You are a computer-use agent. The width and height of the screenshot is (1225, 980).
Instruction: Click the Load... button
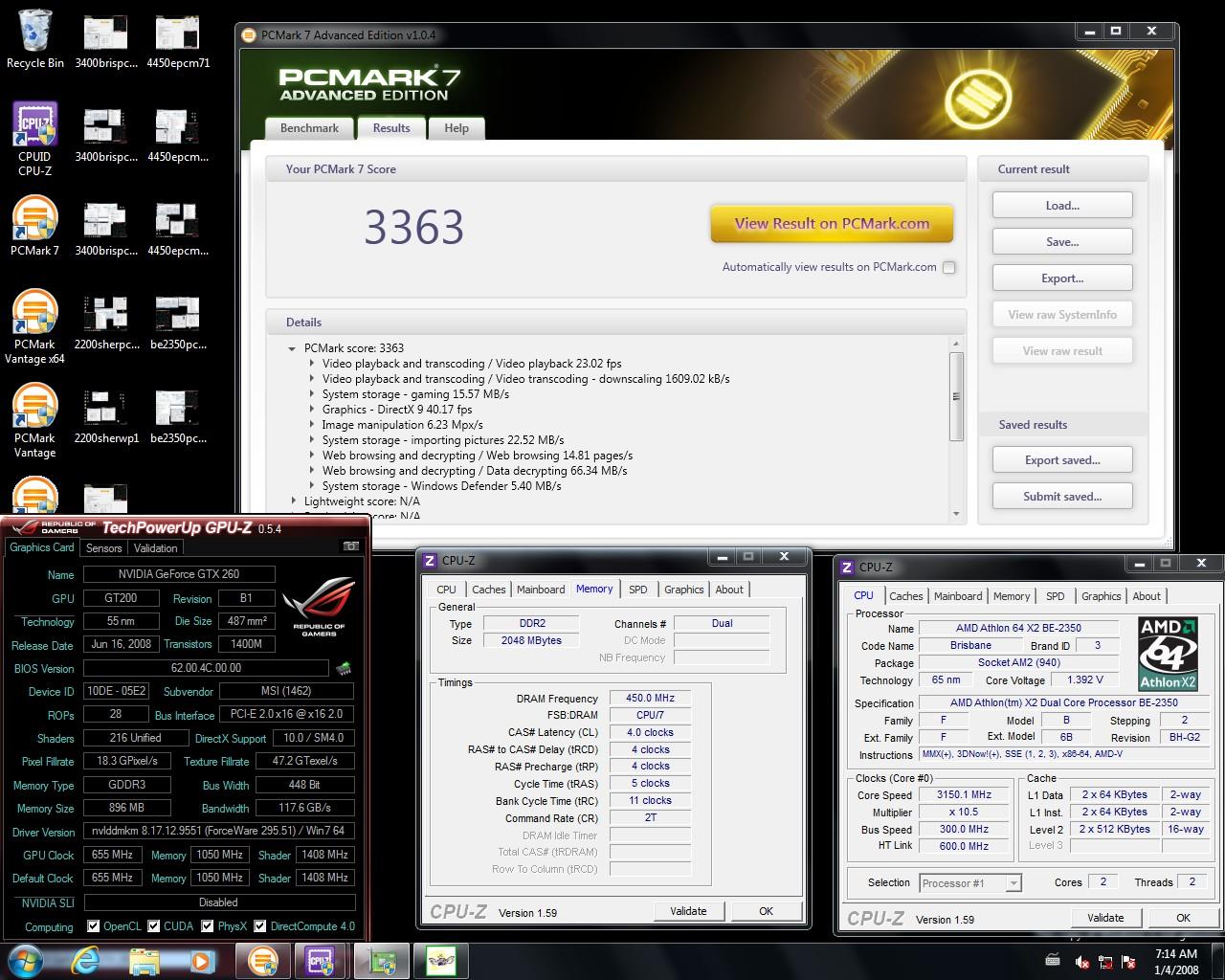(x=1062, y=205)
